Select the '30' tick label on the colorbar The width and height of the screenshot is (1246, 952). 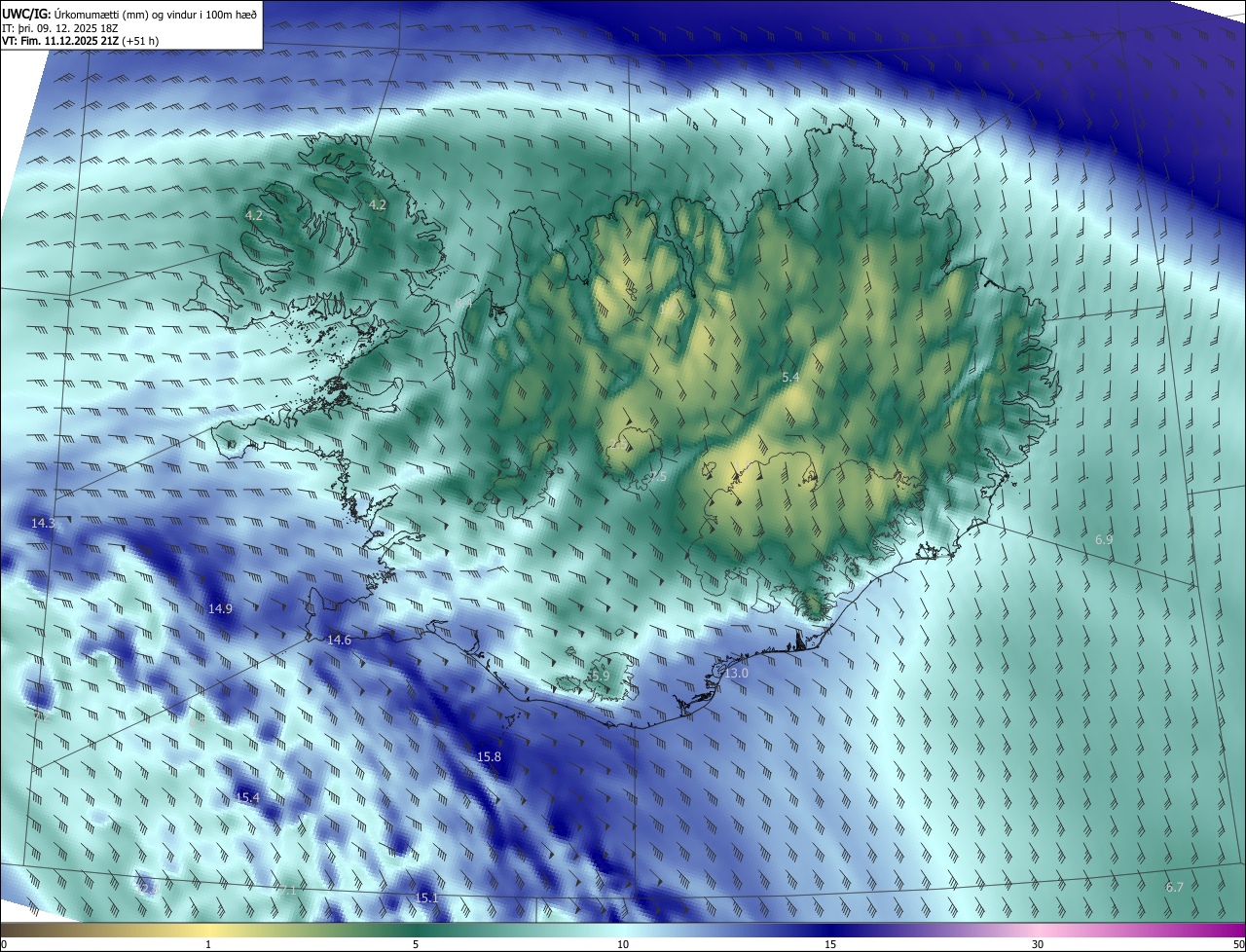tap(1038, 944)
